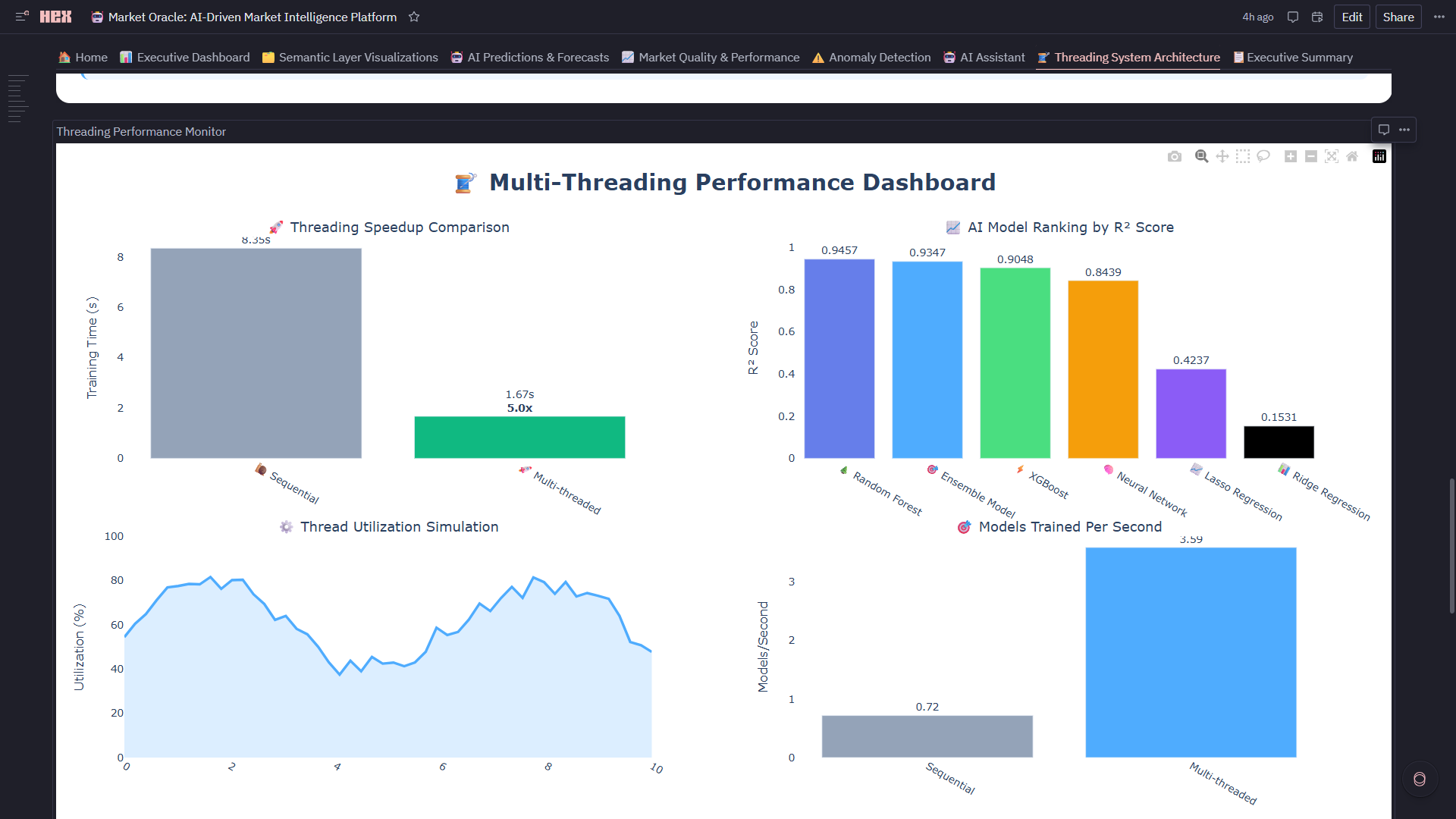The height and width of the screenshot is (819, 1456).
Task: Switch to Executive Dashboard tab
Action: pyautogui.click(x=185, y=58)
